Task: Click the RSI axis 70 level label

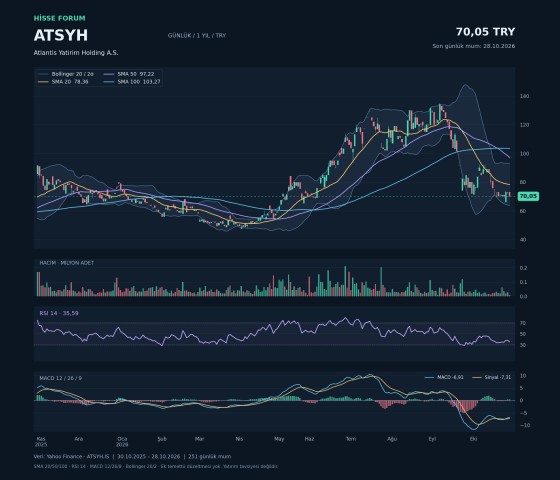Action: tap(523, 323)
